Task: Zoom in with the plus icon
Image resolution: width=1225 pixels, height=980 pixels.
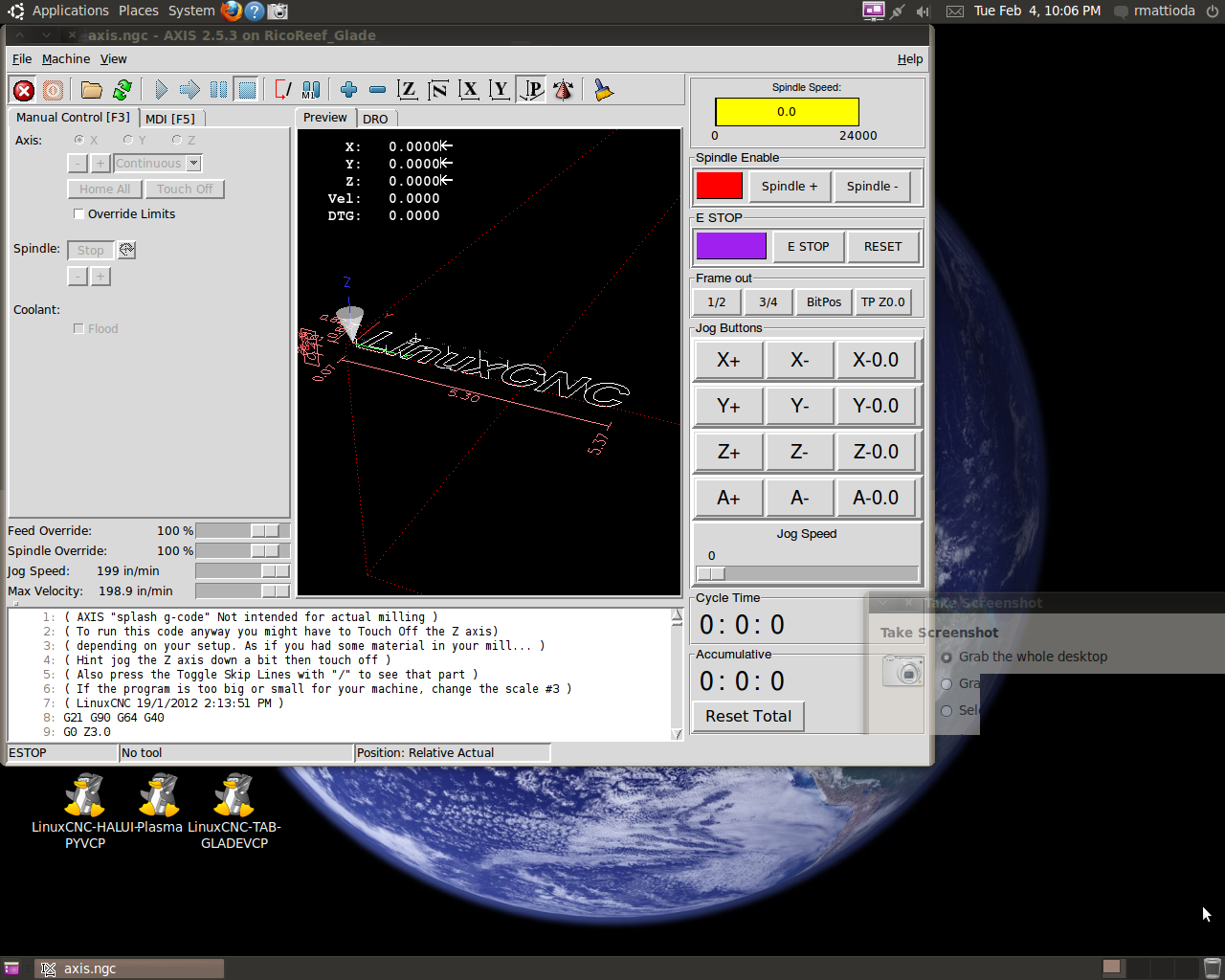Action: (348, 90)
